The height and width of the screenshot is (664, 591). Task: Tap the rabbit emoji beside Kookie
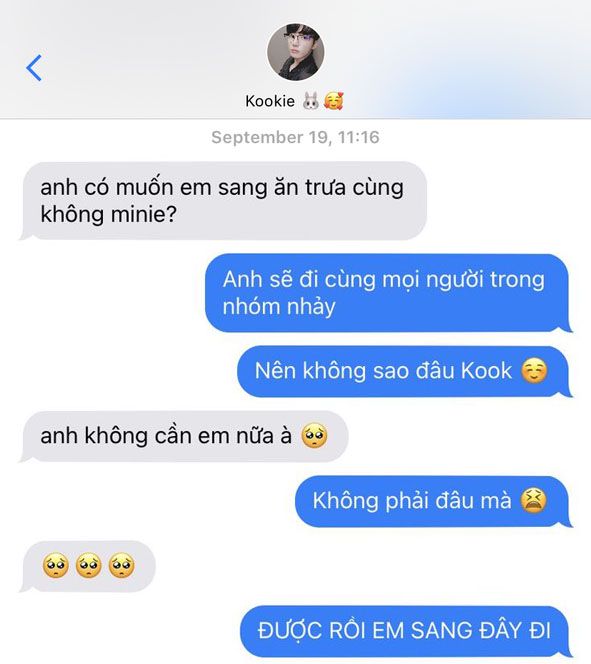click(x=311, y=102)
